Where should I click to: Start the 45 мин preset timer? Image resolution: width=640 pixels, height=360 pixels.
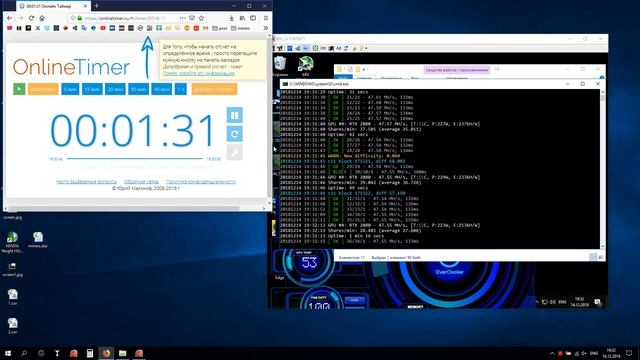(162, 89)
